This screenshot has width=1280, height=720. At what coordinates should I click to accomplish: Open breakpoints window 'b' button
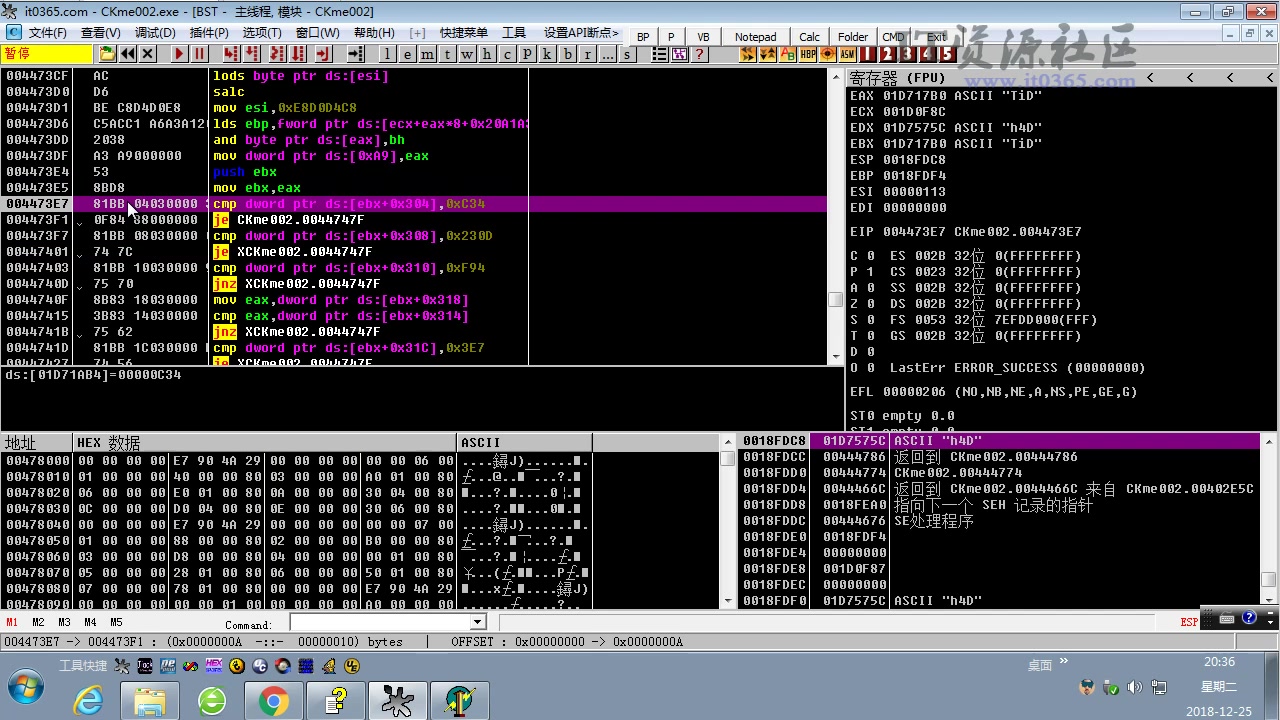tap(567, 54)
